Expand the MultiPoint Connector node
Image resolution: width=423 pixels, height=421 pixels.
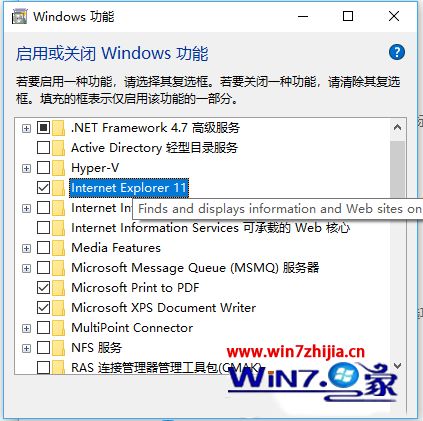[26, 328]
